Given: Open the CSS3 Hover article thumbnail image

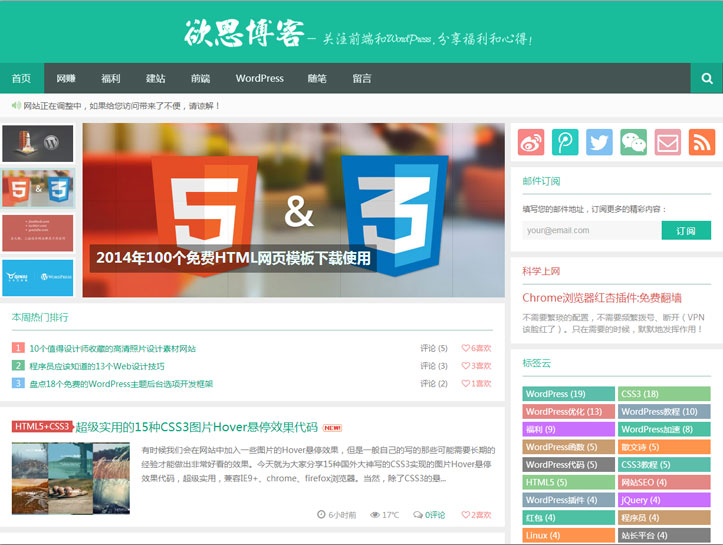Looking at the screenshot, I should [71, 479].
